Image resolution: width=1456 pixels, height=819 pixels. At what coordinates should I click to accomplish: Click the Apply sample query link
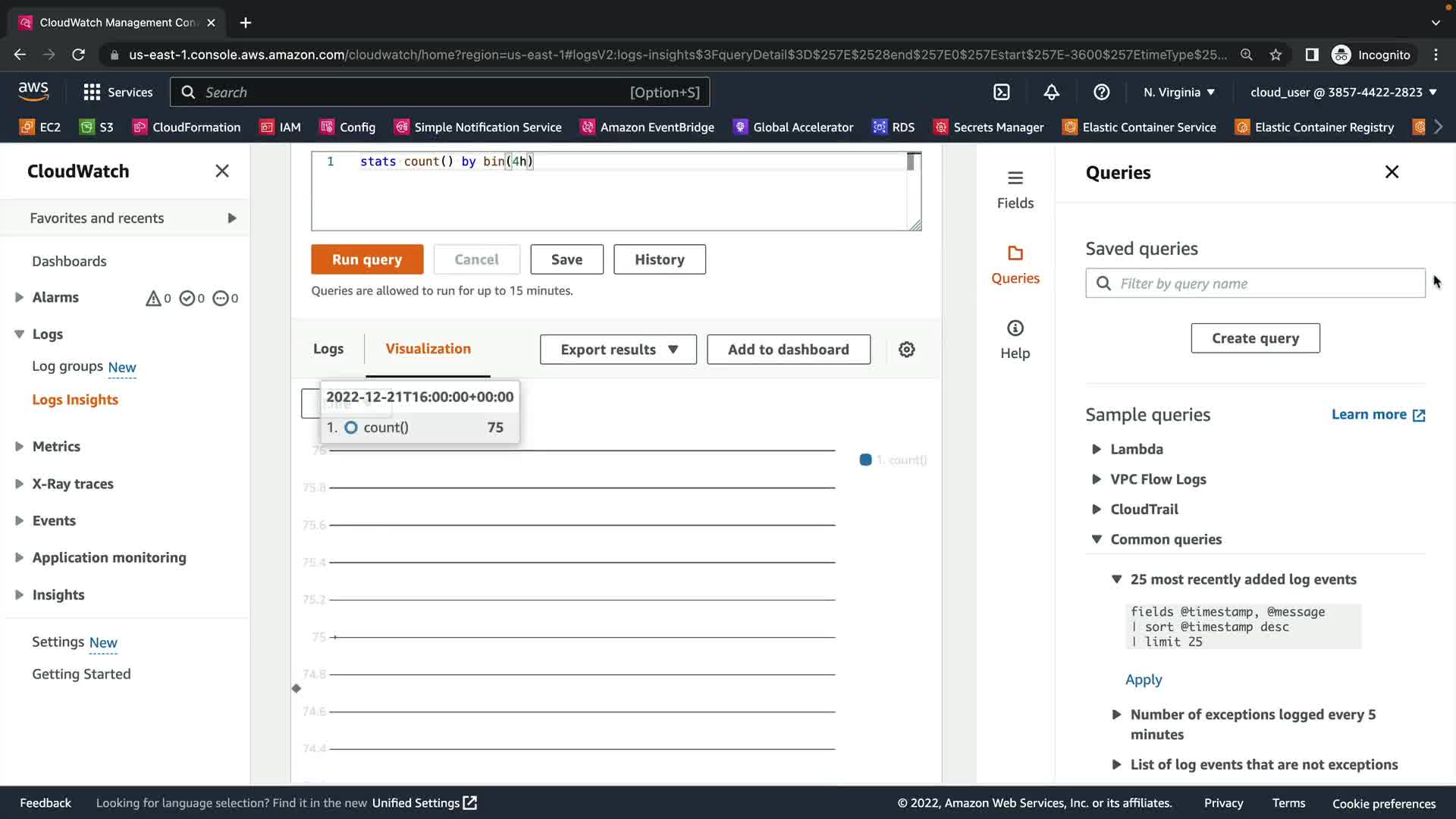tap(1143, 679)
